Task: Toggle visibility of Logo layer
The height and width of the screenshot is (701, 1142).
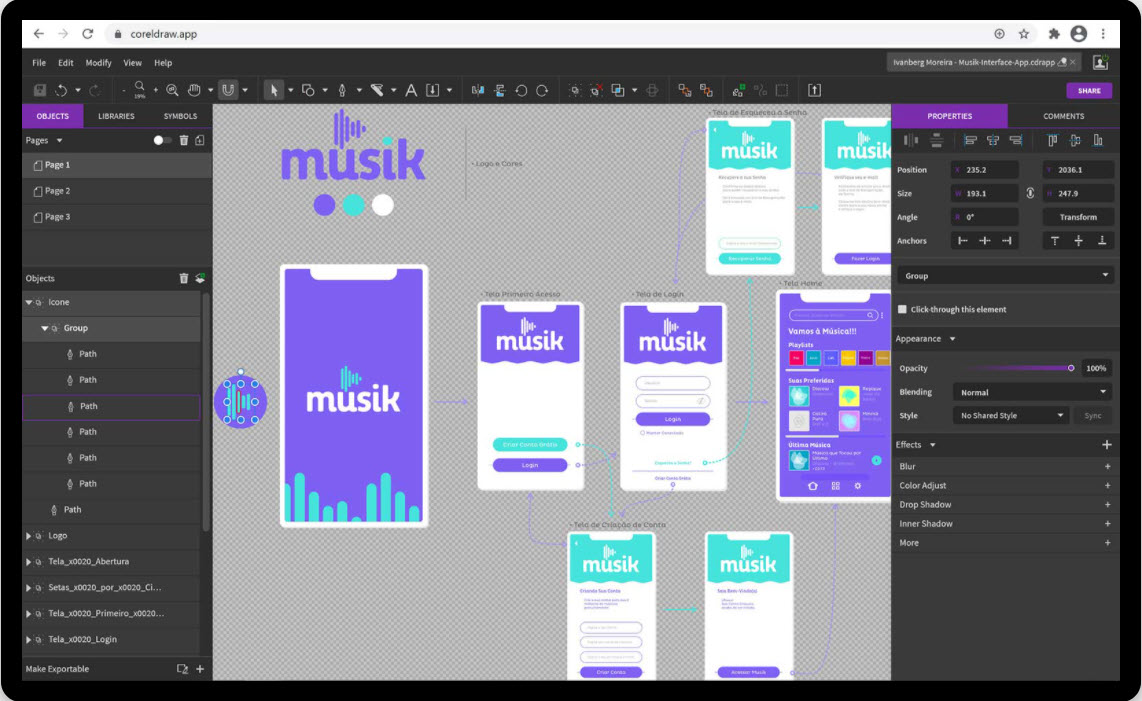Action: 39,536
